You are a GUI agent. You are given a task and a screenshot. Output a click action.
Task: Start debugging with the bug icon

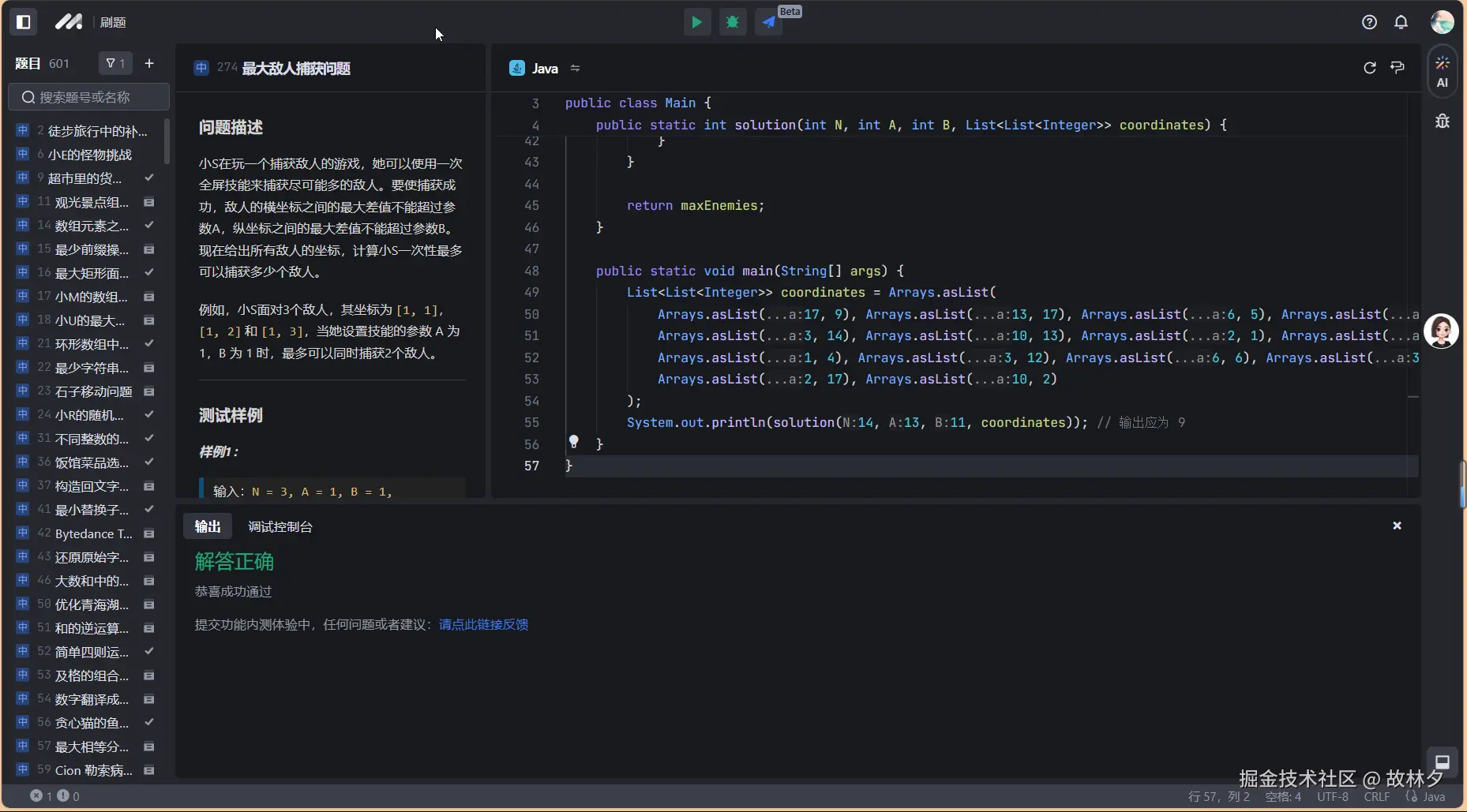(x=733, y=22)
